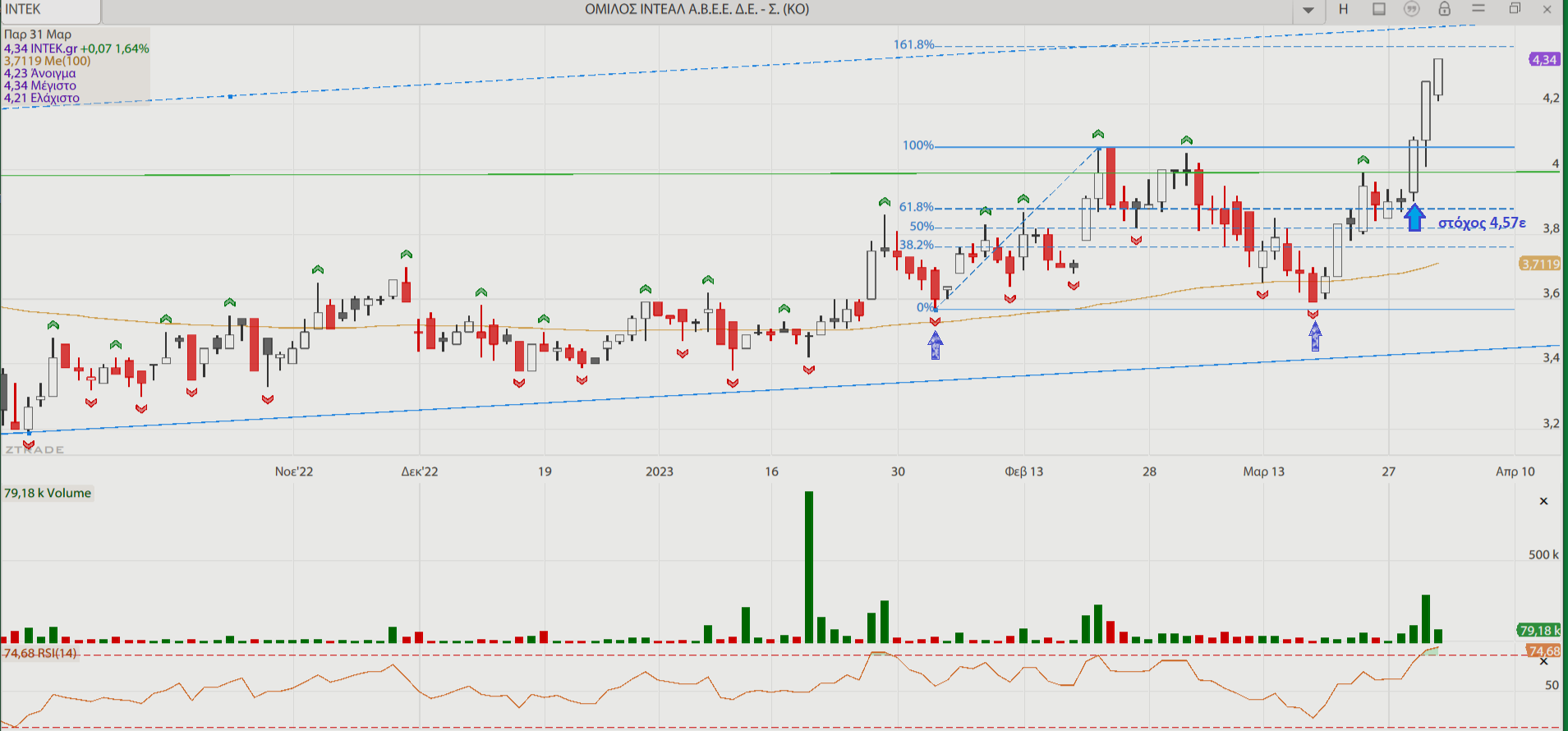Click the 'Μαρ 13' date axis label
1568x731 pixels.
coord(1264,471)
